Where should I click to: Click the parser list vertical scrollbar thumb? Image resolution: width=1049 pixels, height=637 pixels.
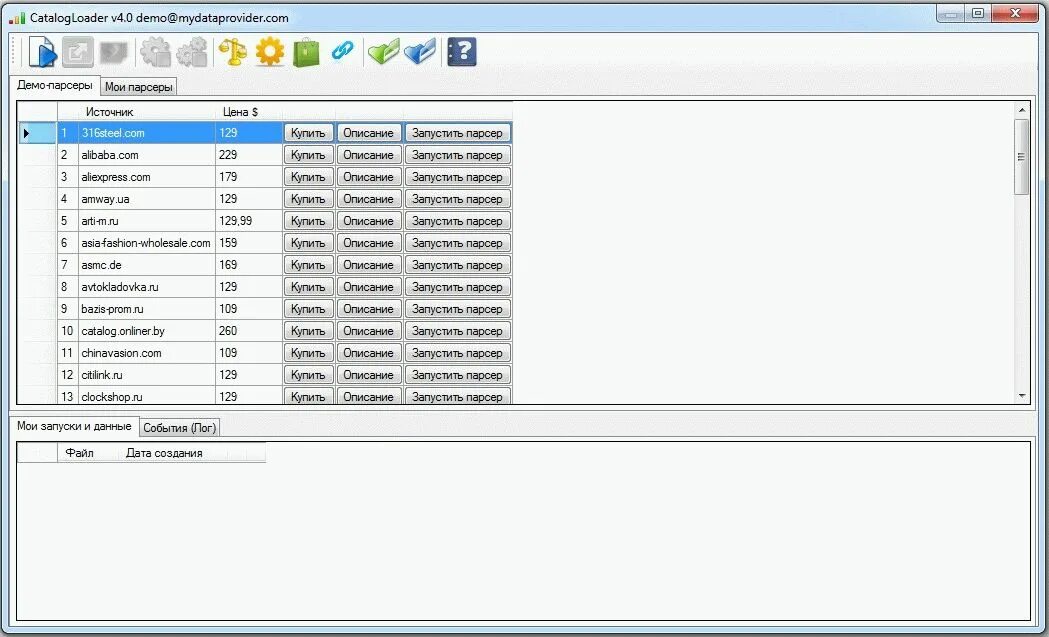pyautogui.click(x=1022, y=157)
